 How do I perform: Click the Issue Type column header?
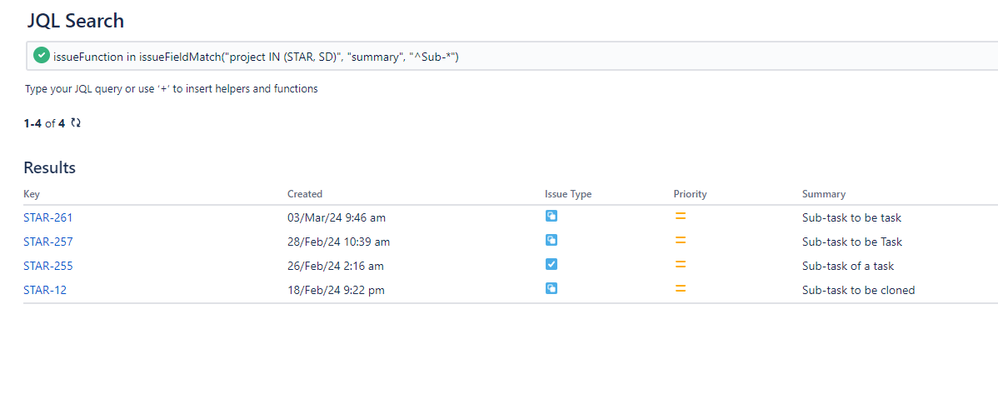568,194
